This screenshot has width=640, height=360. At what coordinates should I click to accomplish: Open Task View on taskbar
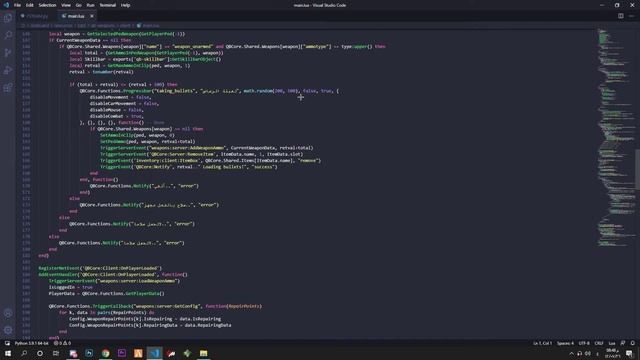tap(56, 353)
